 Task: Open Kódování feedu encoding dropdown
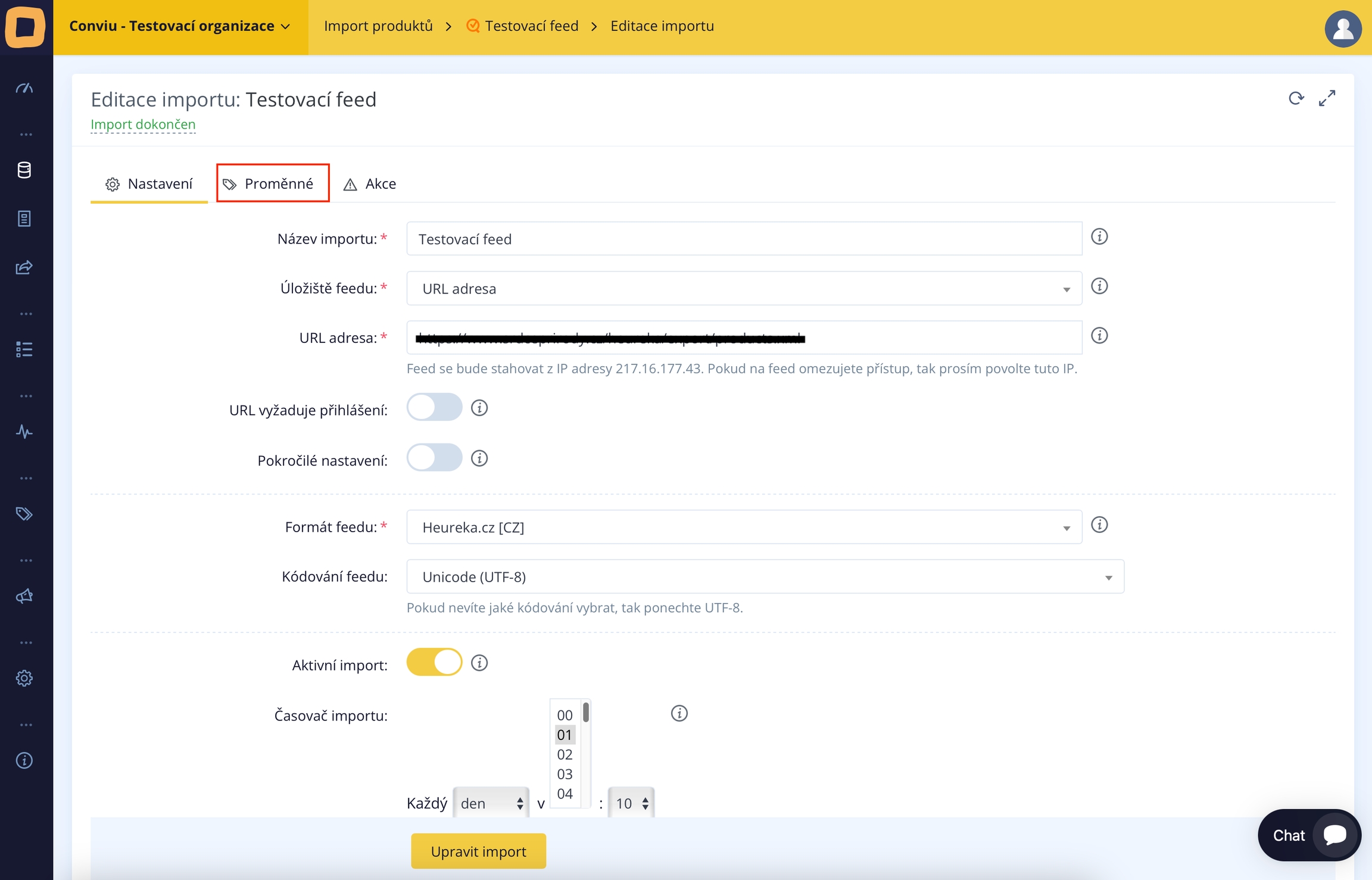(765, 576)
